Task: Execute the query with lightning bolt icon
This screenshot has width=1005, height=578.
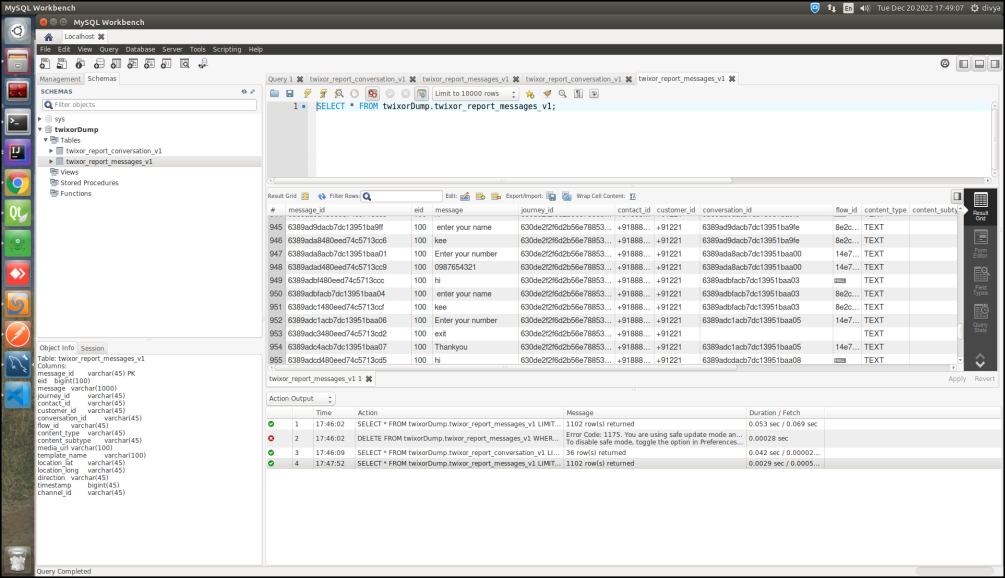Action: tap(308, 94)
